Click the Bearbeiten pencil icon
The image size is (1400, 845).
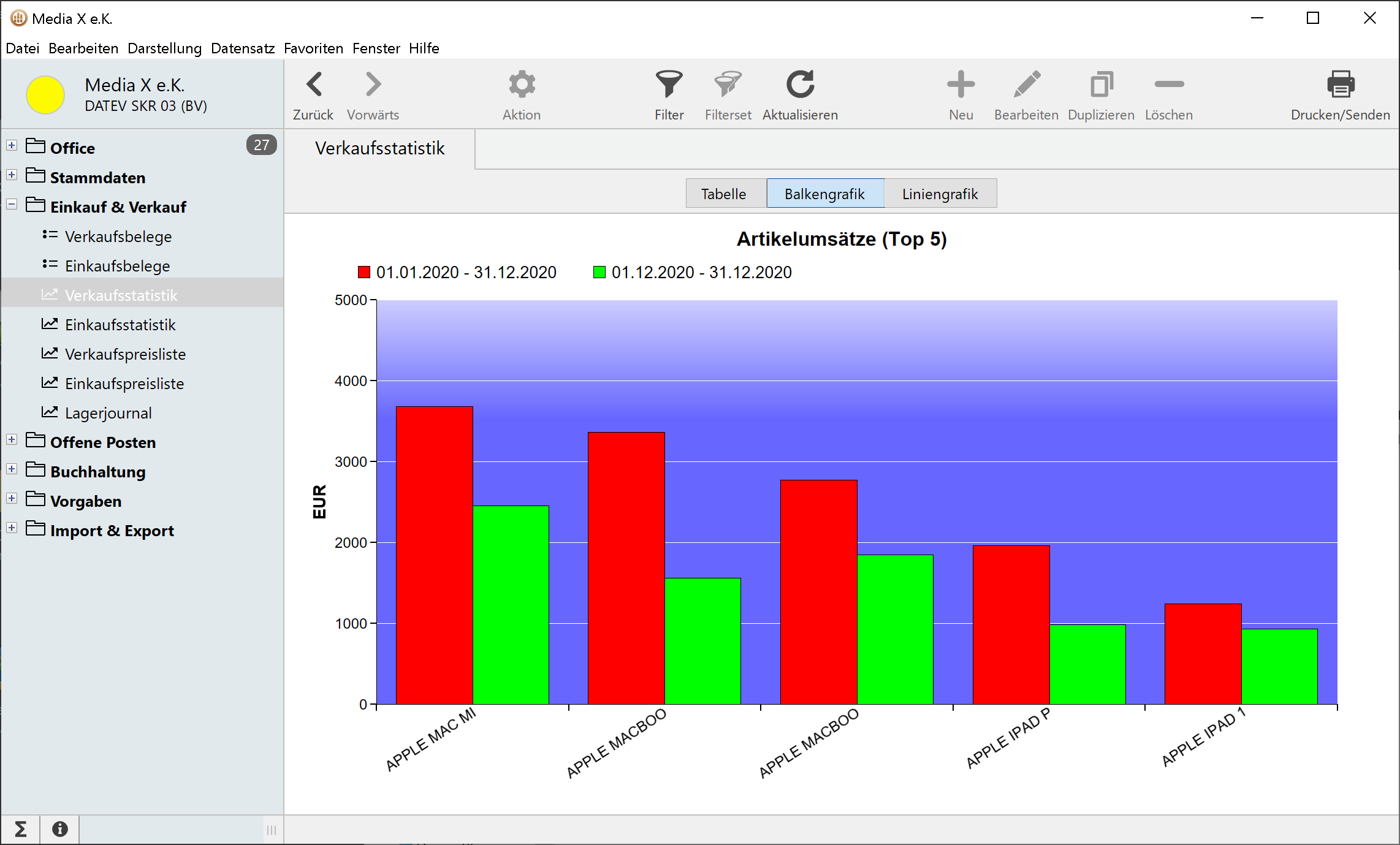[1026, 85]
